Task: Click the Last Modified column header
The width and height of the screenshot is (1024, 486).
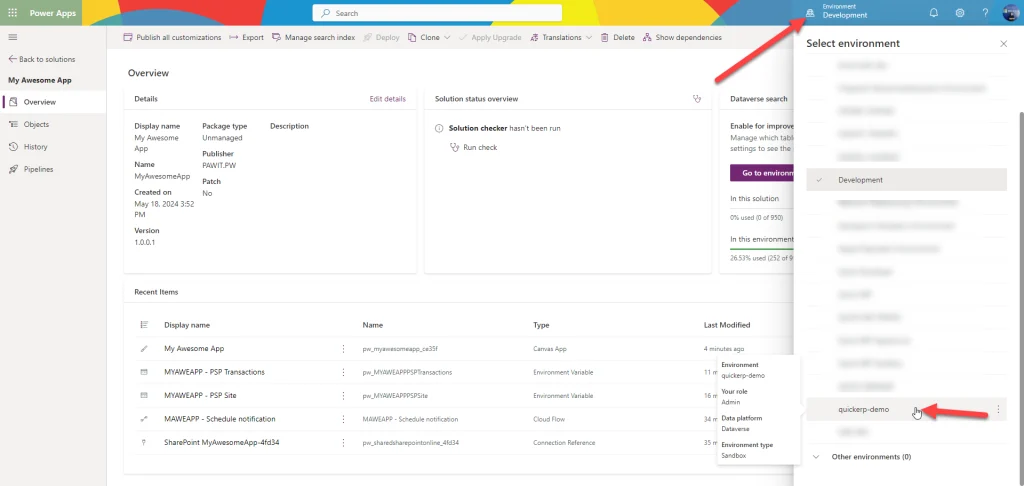Action: pyautogui.click(x=727, y=325)
